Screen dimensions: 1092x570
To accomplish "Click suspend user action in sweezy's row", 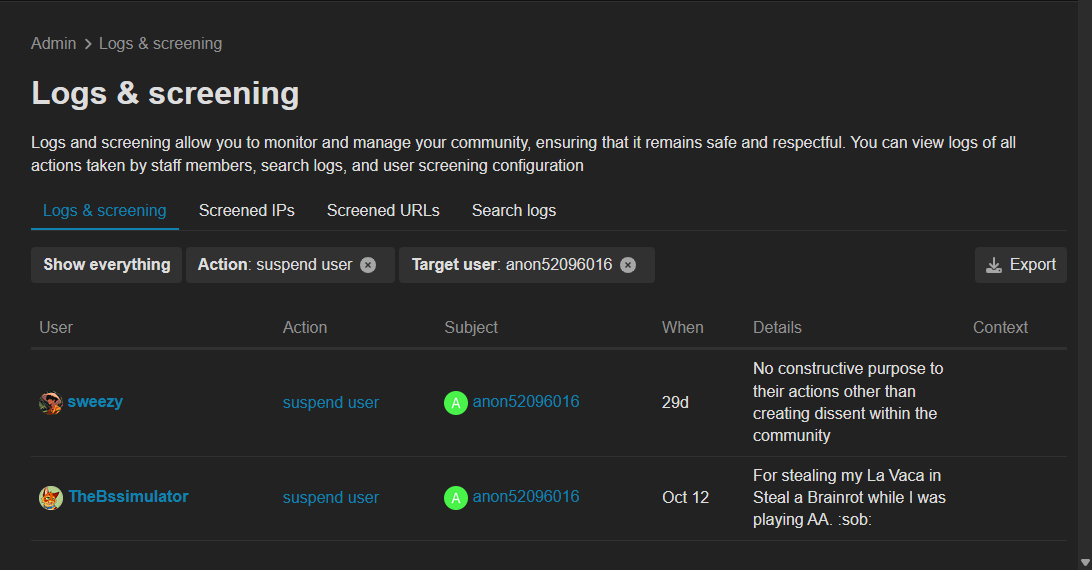I will [x=330, y=403].
